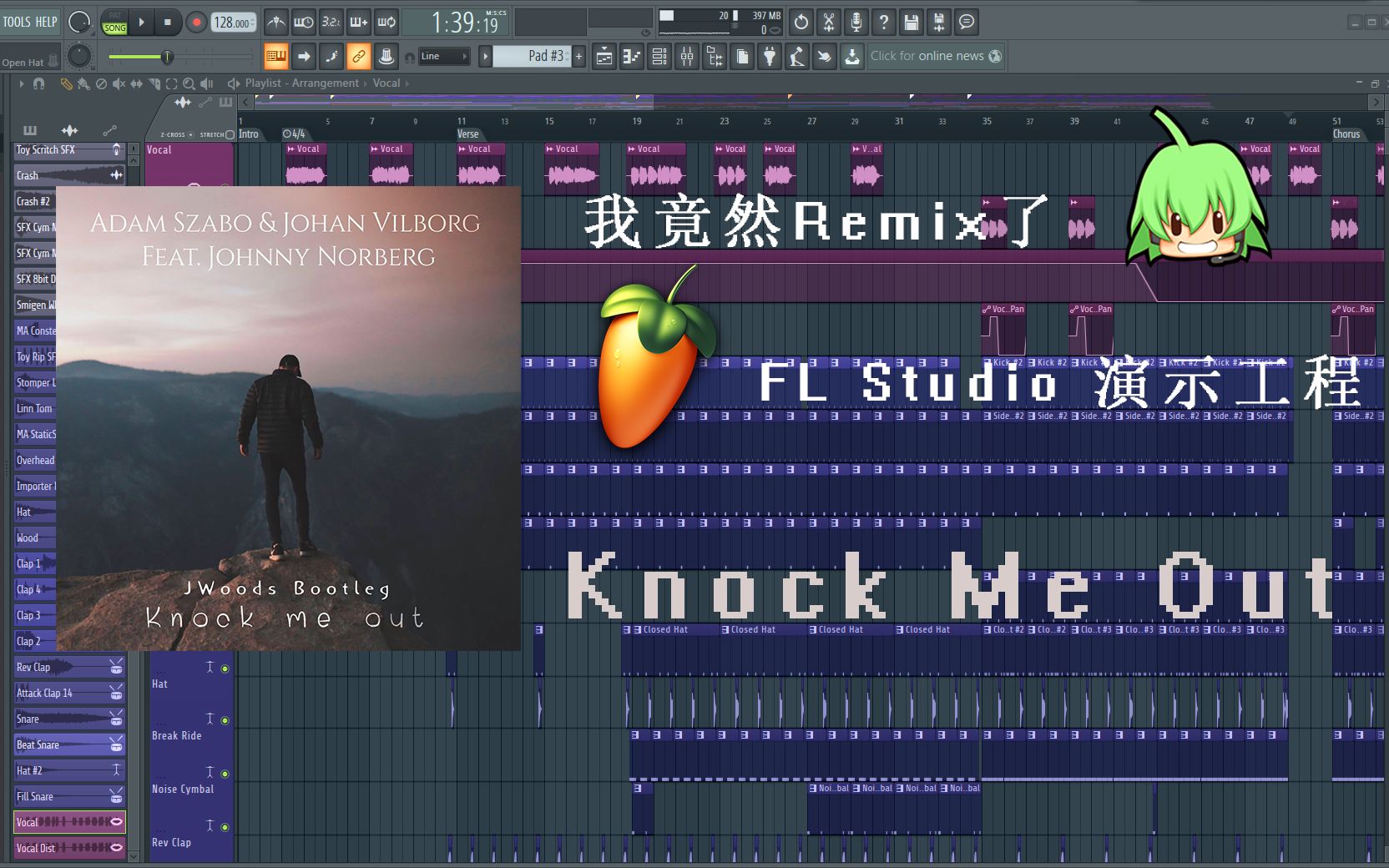Toggle blend recording overdub button
The image size is (1389, 868).
tap(359, 23)
